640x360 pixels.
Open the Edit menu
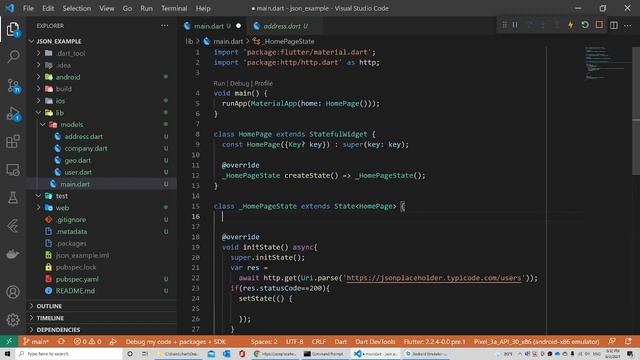(48, 8)
